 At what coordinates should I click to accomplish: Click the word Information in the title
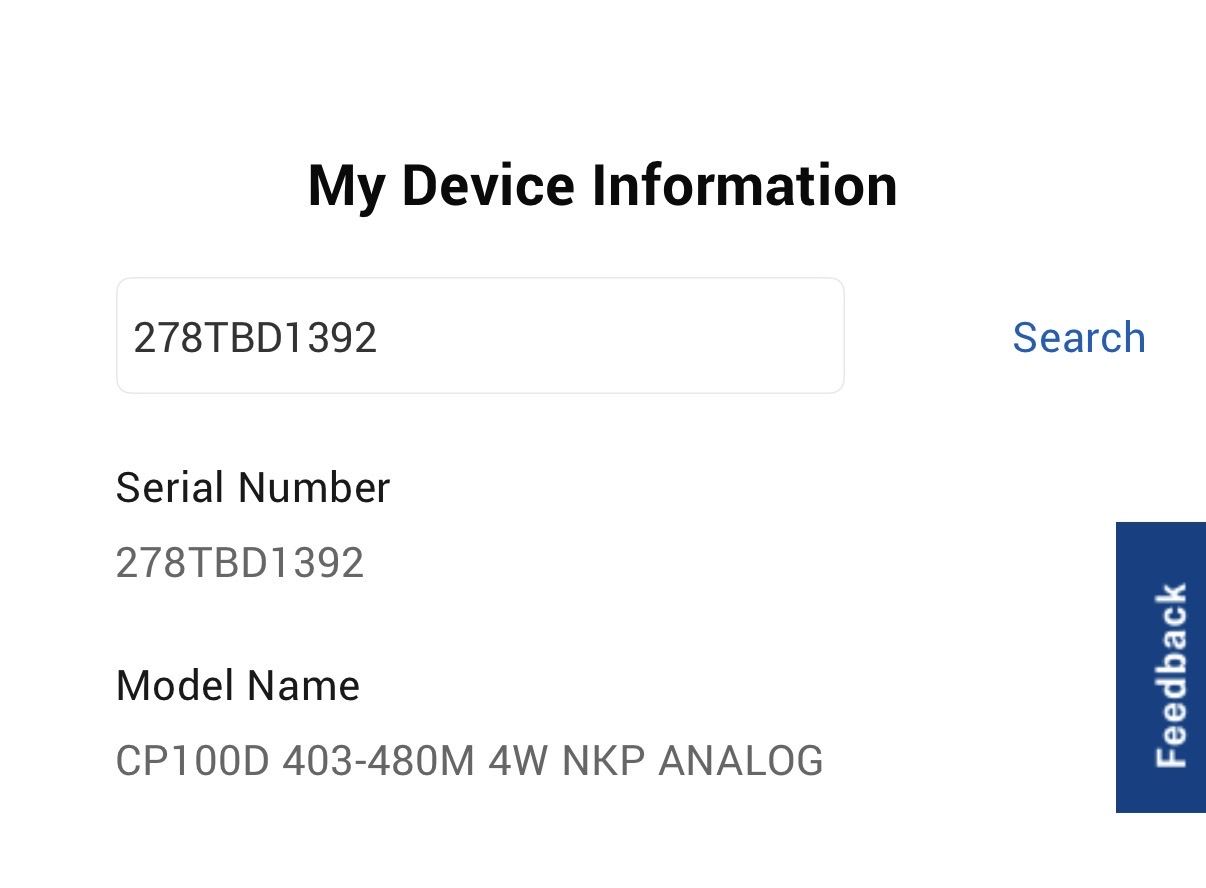[744, 186]
